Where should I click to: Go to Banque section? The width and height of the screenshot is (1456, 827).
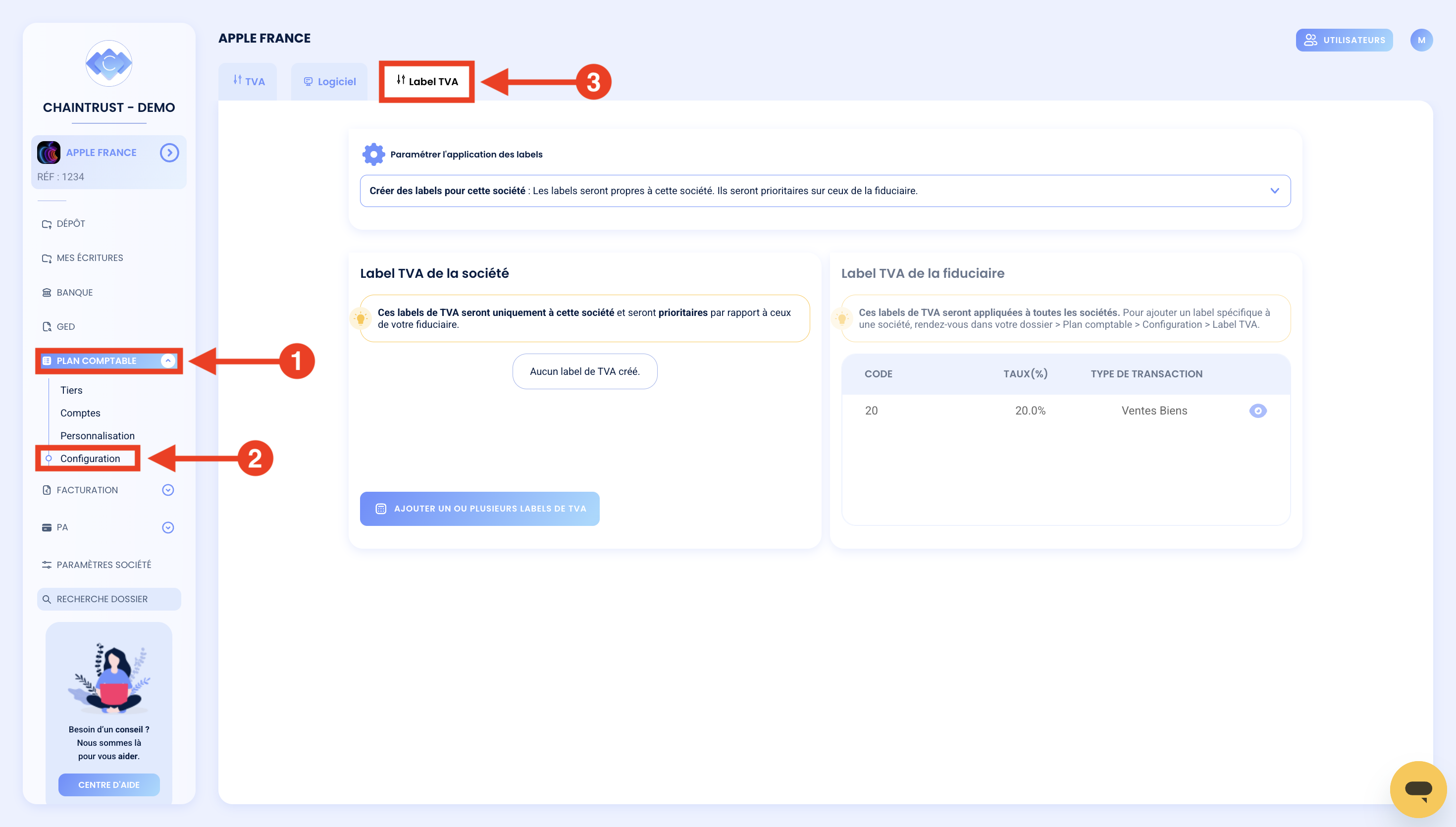click(74, 293)
